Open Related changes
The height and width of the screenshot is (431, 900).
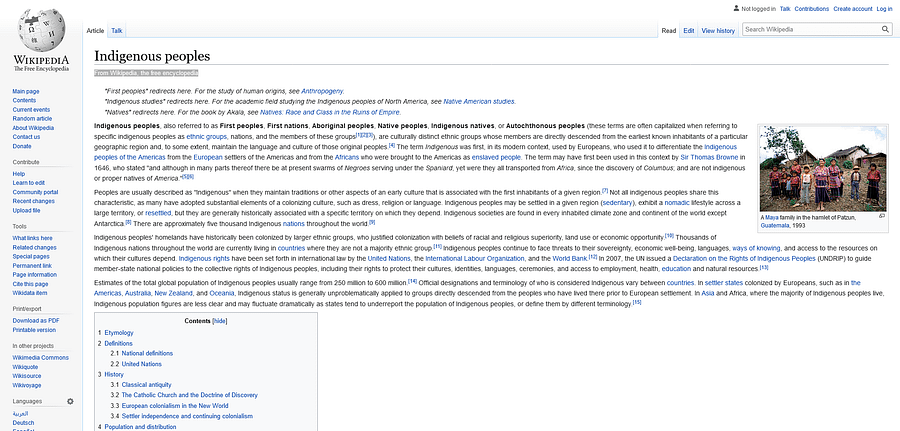(x=34, y=247)
